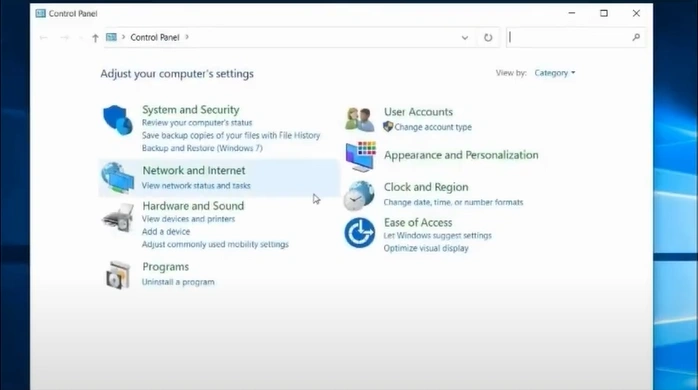Image resolution: width=698 pixels, height=390 pixels.
Task: Open the Ease of Access icon
Action: click(x=360, y=233)
